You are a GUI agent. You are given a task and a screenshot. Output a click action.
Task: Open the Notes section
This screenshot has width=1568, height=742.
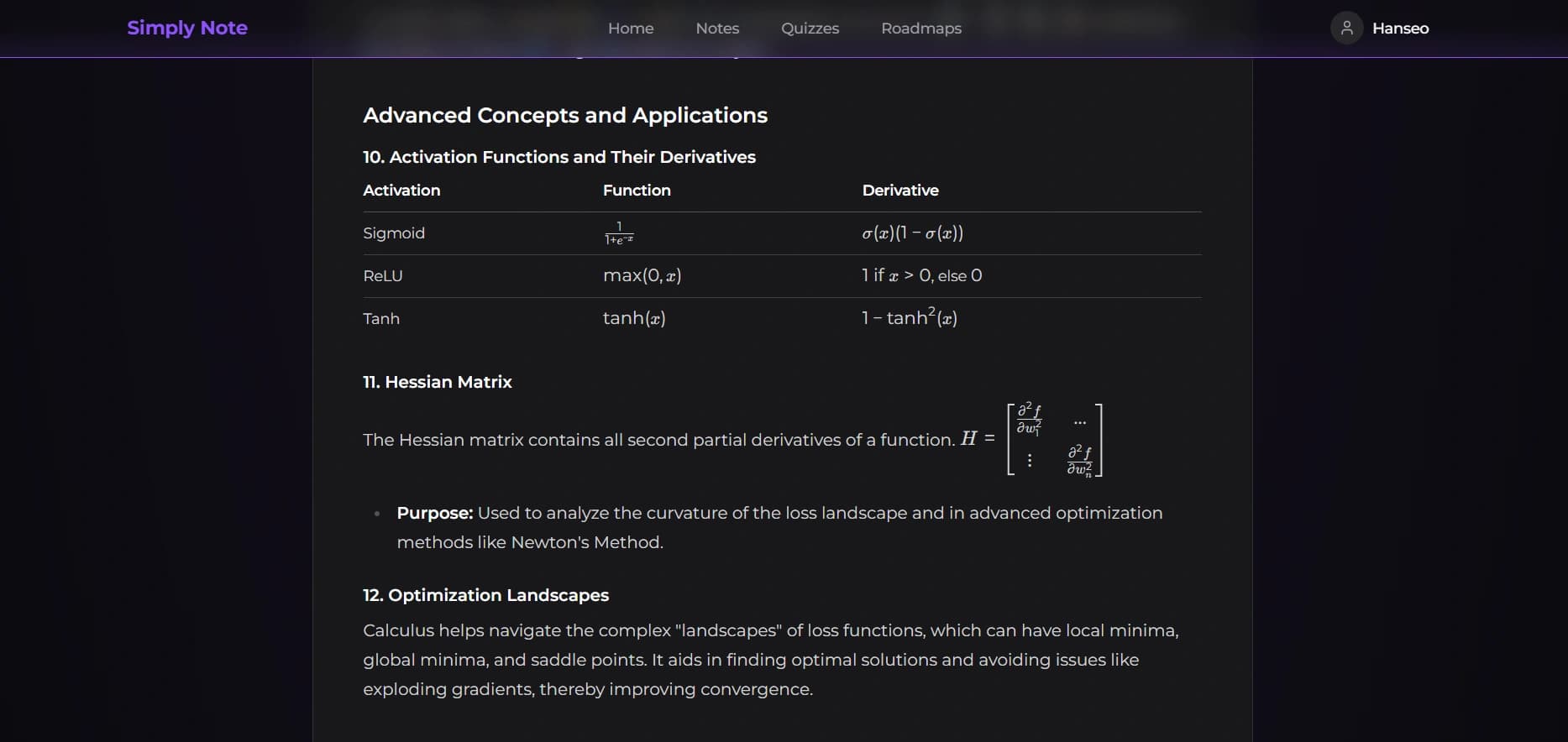click(x=716, y=28)
